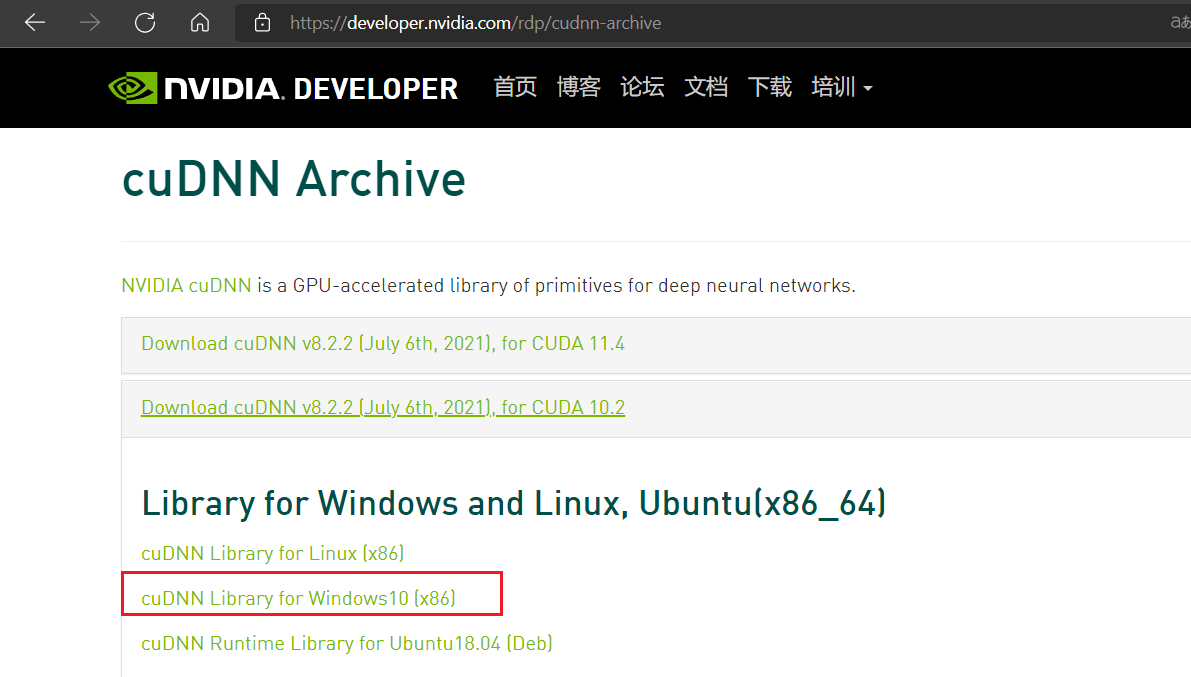Expand cuDNN v8.2.2 for CUDA 11.4
1191x677 pixels.
pyautogui.click(x=383, y=343)
